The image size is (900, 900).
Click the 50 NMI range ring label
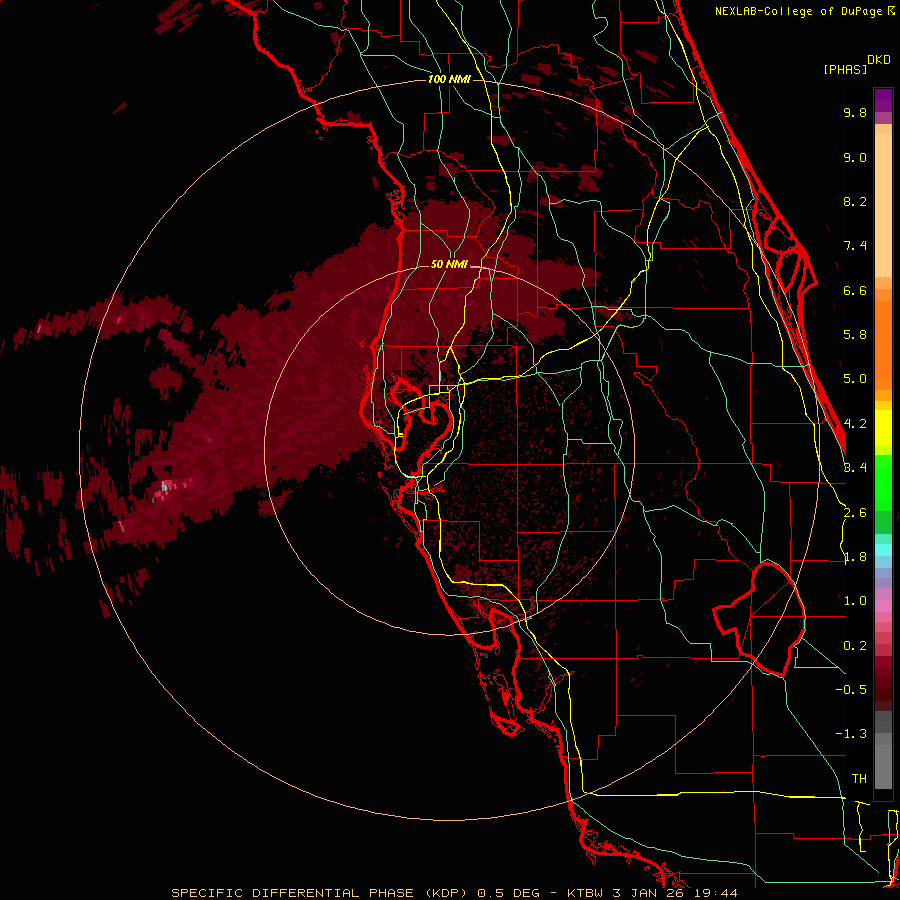coord(449,264)
